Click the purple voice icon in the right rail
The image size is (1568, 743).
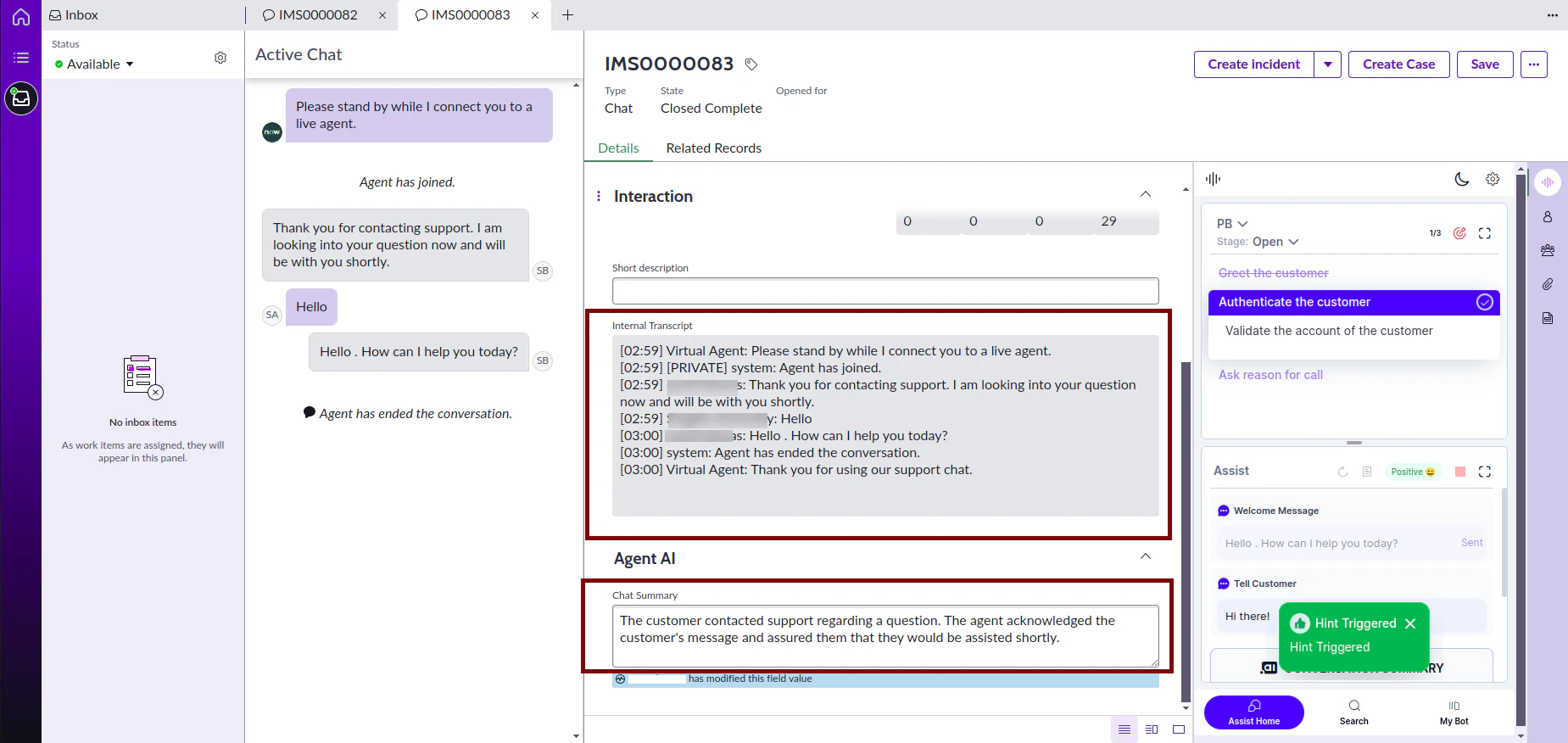tap(1548, 182)
